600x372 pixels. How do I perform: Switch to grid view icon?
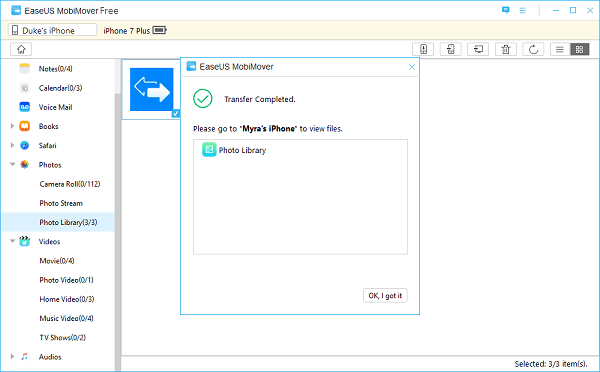coord(579,49)
